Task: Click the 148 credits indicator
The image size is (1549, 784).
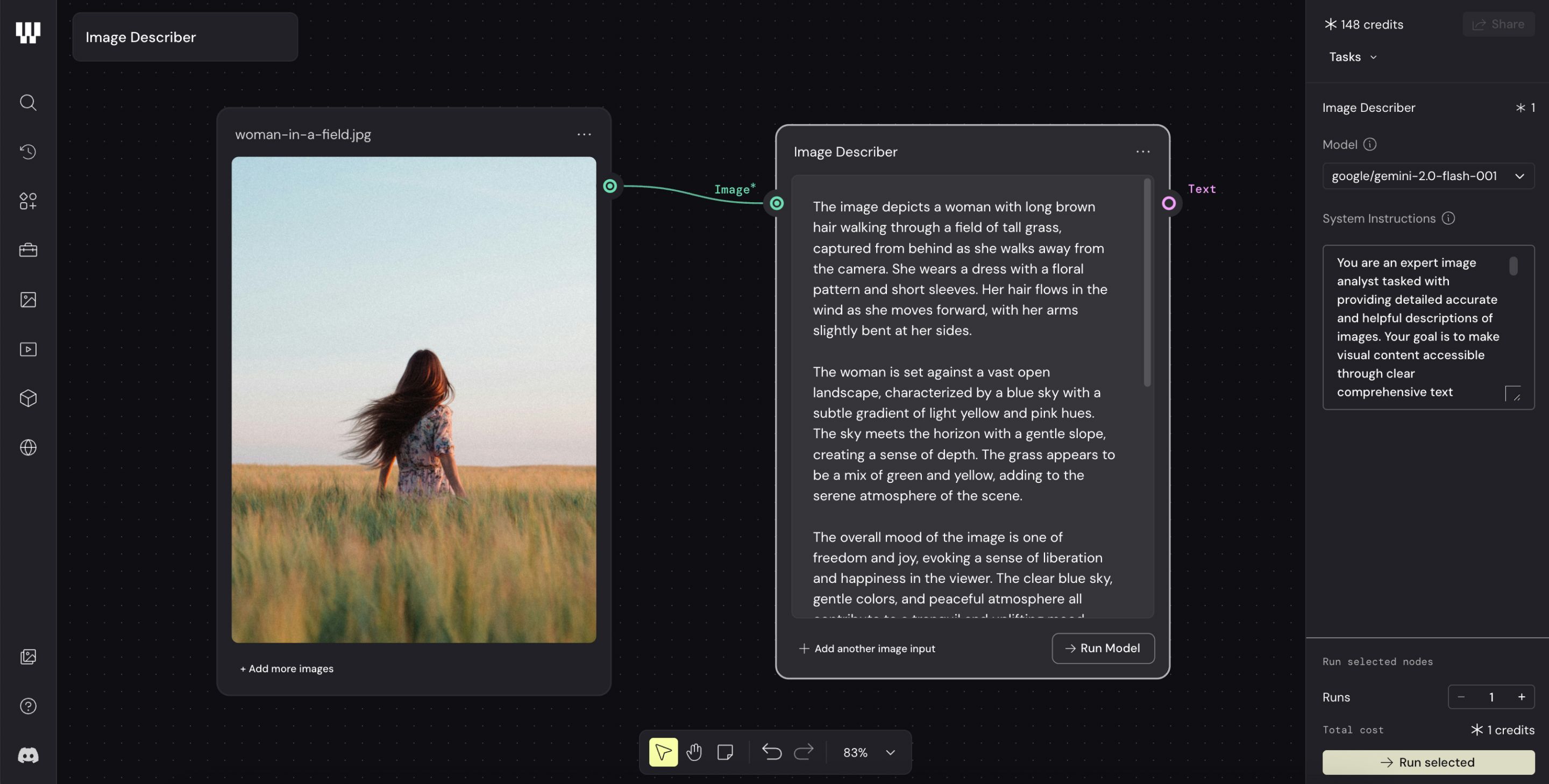Action: click(1363, 24)
